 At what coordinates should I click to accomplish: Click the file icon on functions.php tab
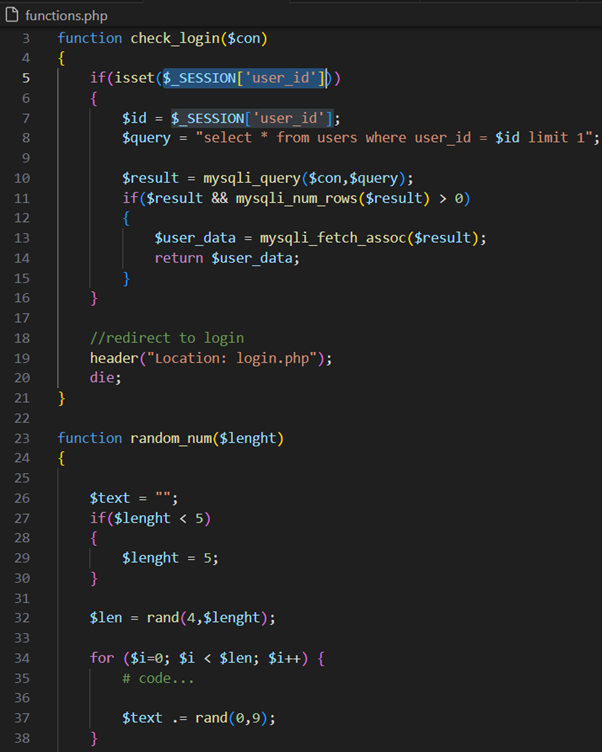[x=12, y=16]
